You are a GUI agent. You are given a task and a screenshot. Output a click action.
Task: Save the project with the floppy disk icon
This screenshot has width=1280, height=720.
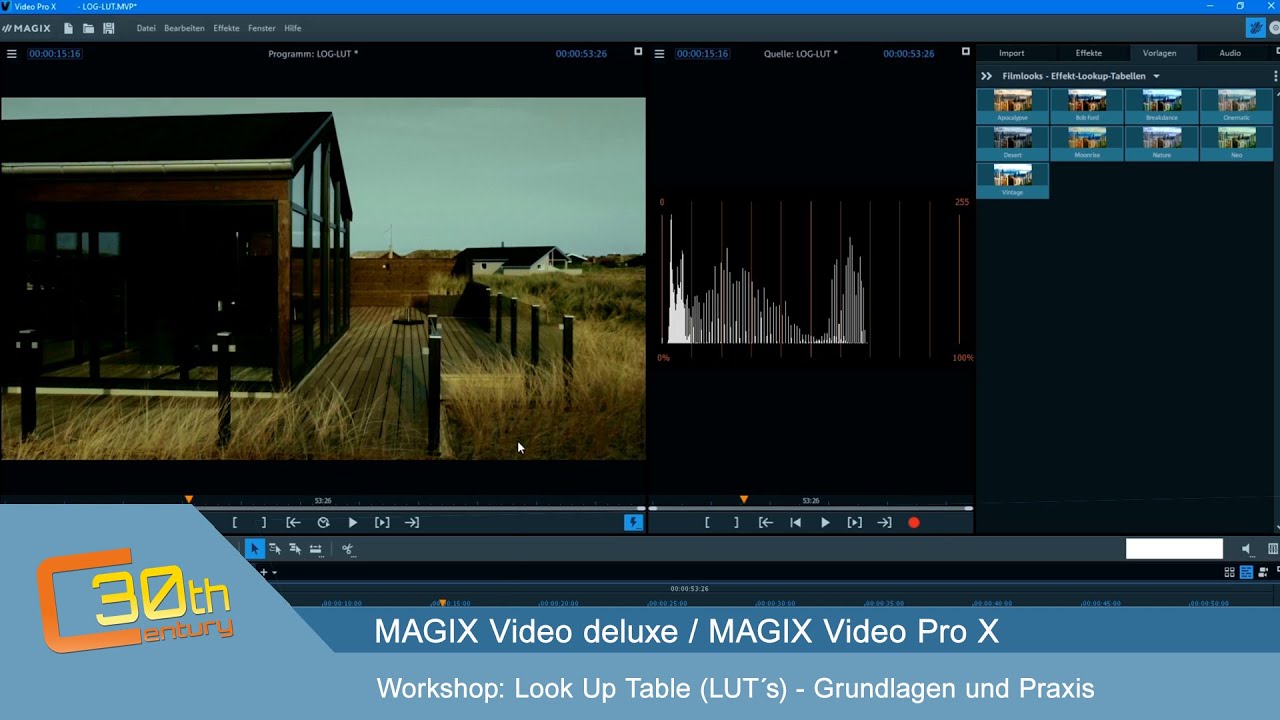pos(109,28)
